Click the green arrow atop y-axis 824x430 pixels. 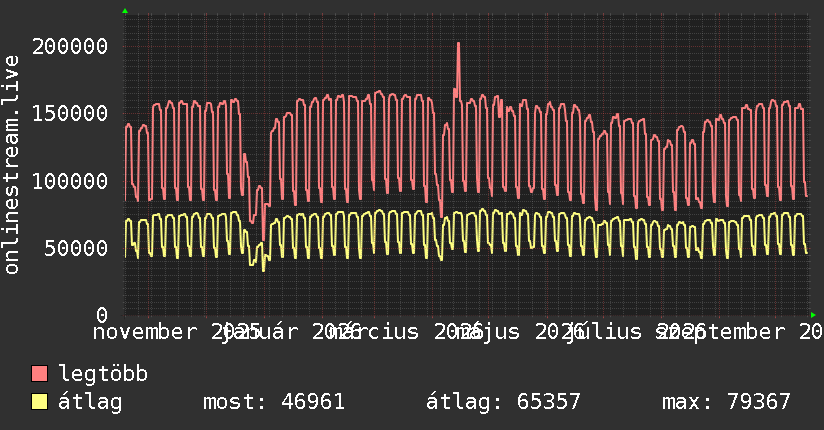[x=125, y=11]
